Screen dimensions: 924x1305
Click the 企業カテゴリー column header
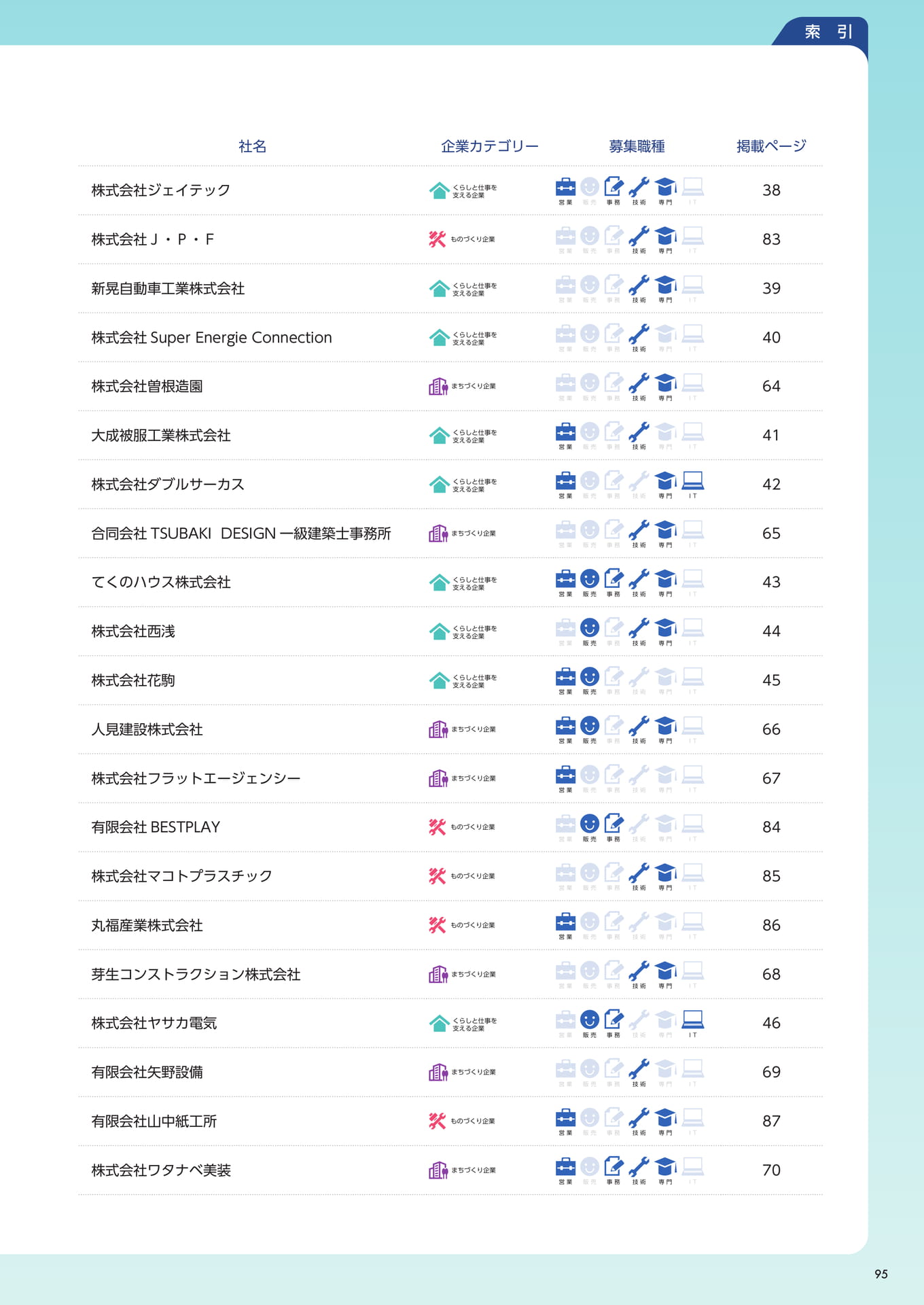(x=490, y=146)
